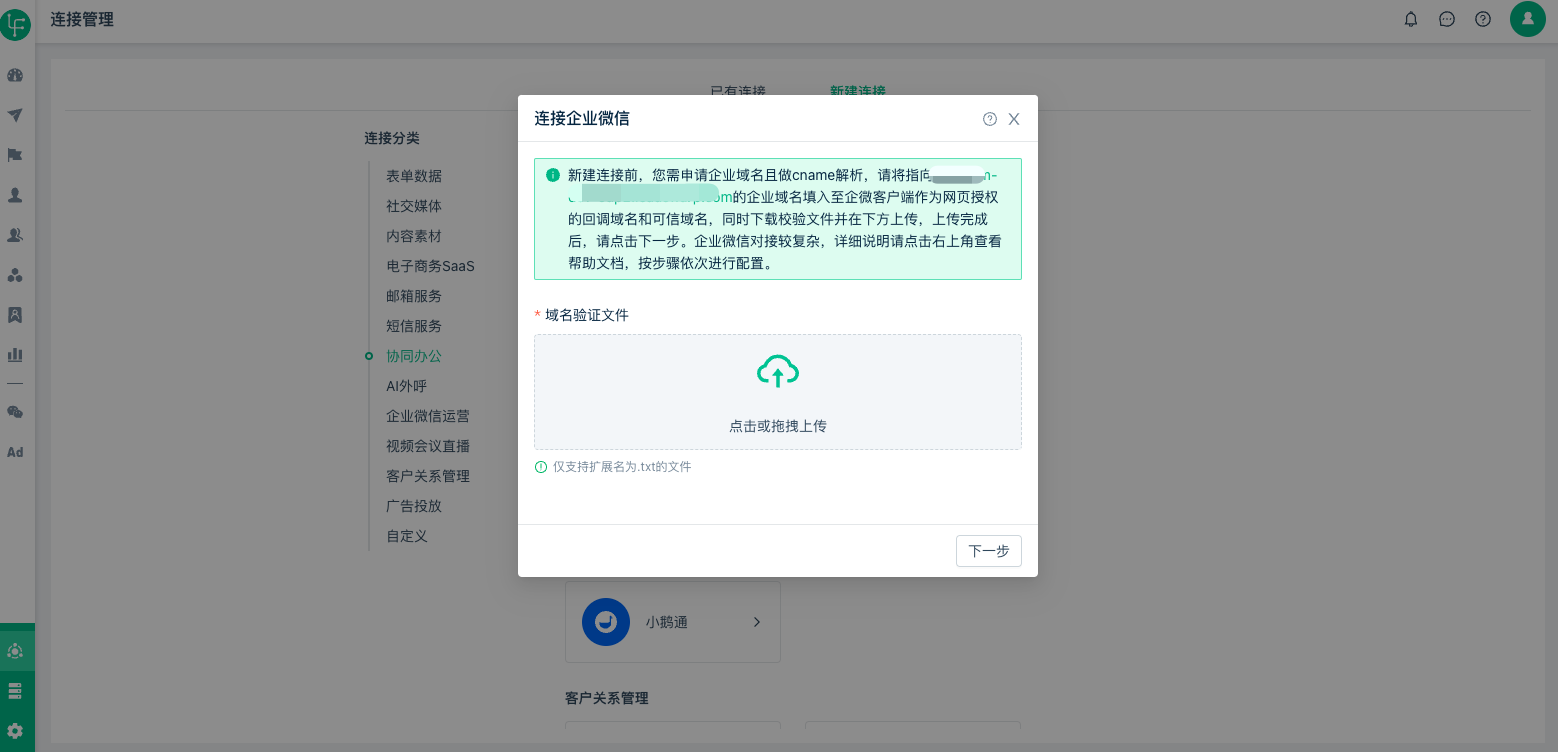The height and width of the screenshot is (752, 1558).
Task: Select the 社交媒体 category
Action: tap(414, 206)
